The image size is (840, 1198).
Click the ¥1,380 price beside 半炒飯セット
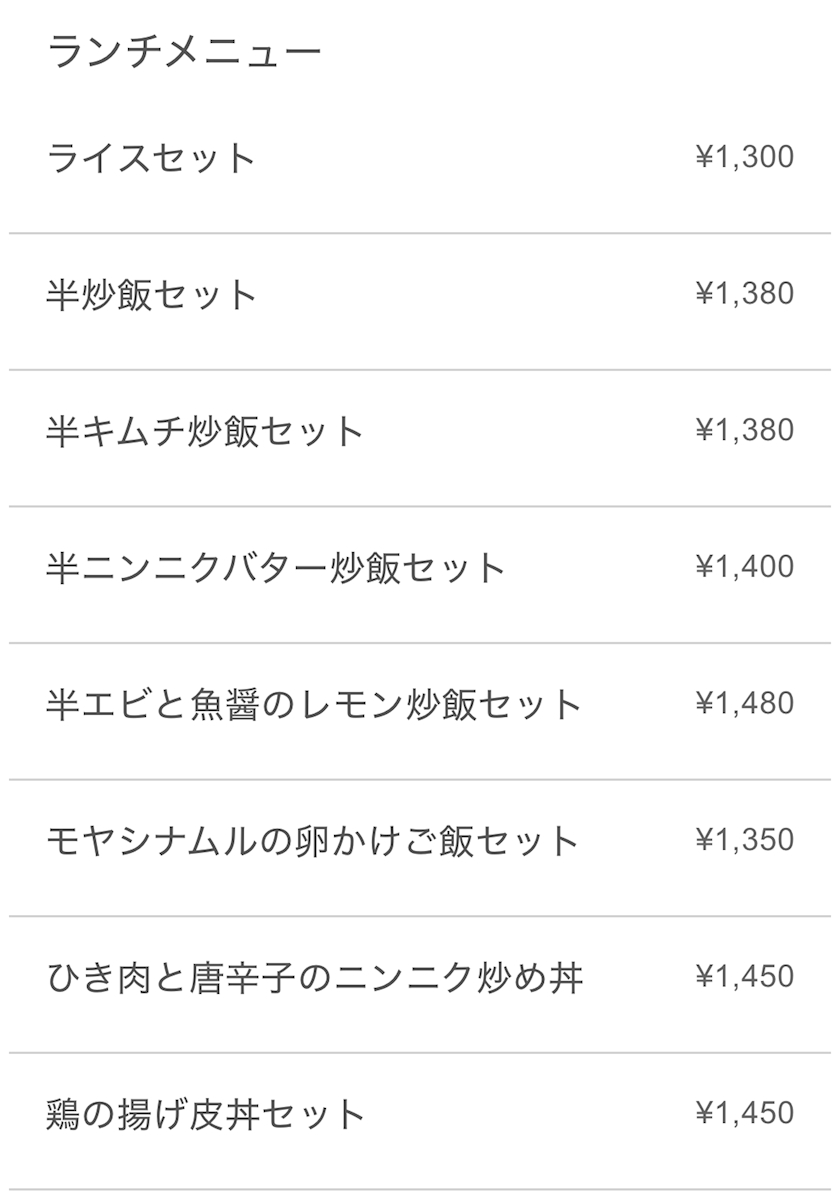[744, 294]
